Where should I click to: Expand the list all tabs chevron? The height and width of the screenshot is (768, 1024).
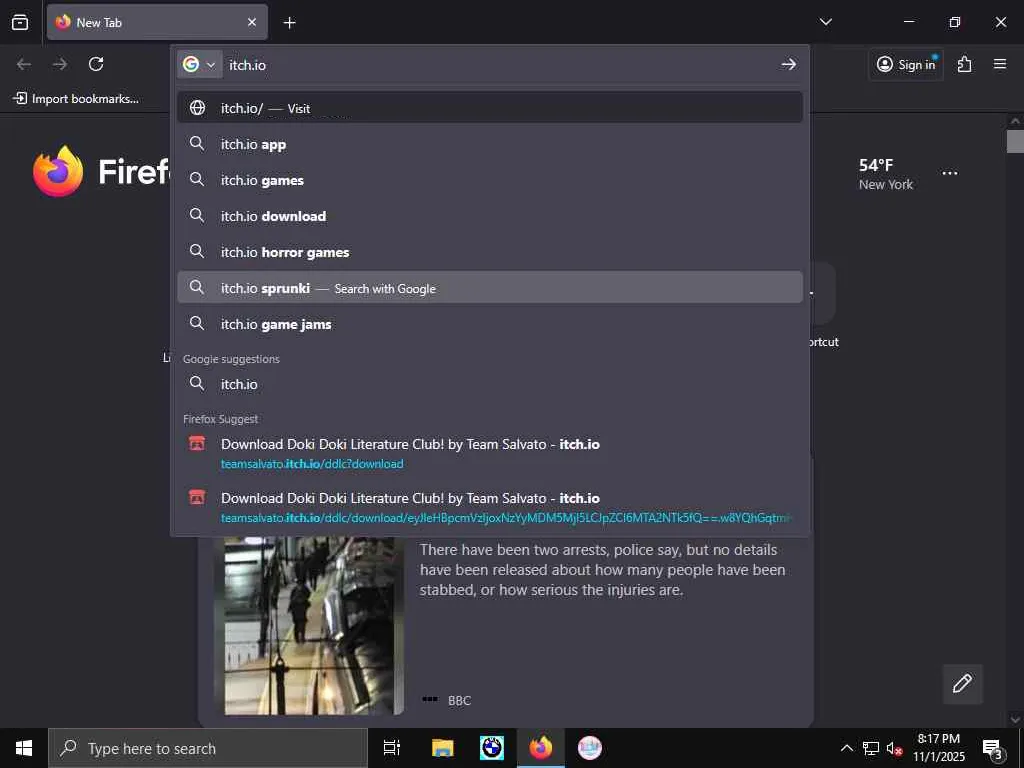click(x=825, y=22)
